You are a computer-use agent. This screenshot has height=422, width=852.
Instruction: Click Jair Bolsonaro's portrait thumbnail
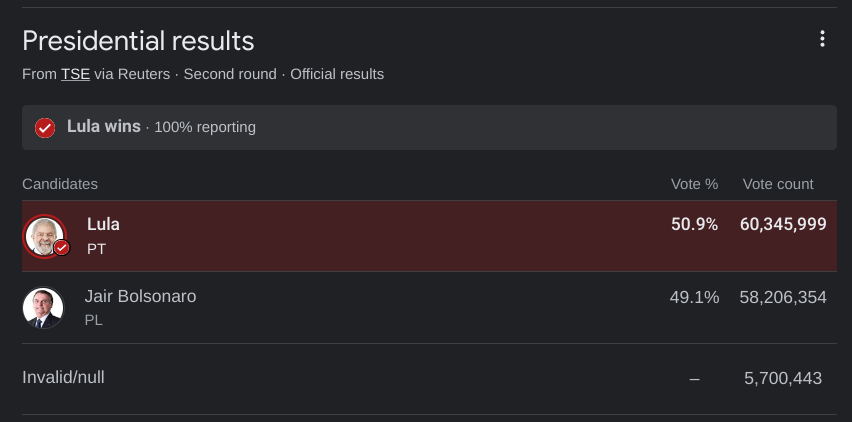pyautogui.click(x=43, y=308)
